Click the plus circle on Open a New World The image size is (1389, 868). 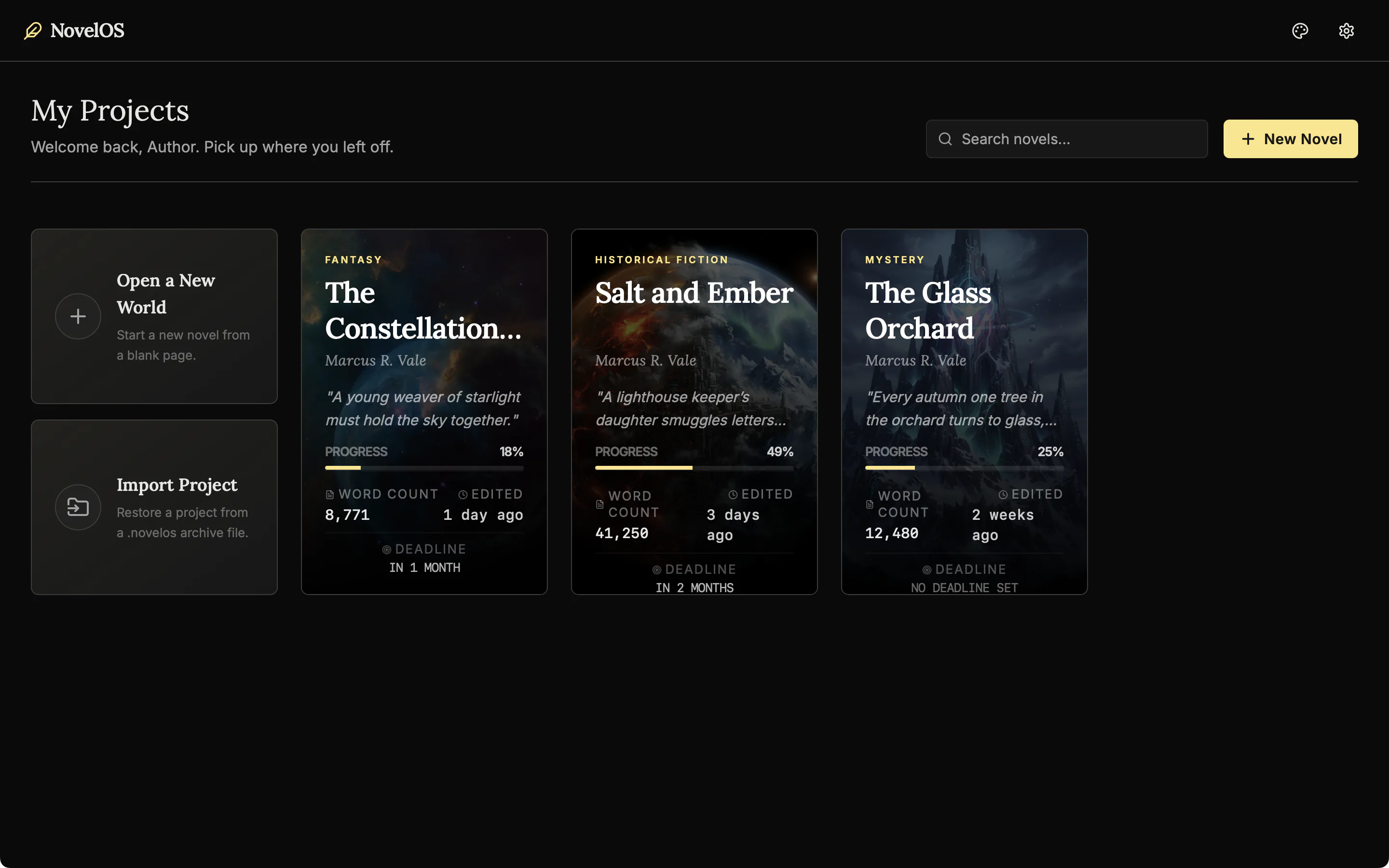click(78, 316)
